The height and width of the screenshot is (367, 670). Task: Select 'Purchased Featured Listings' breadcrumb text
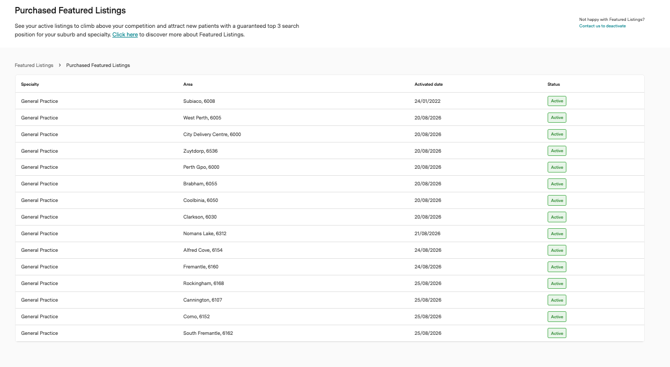98,65
